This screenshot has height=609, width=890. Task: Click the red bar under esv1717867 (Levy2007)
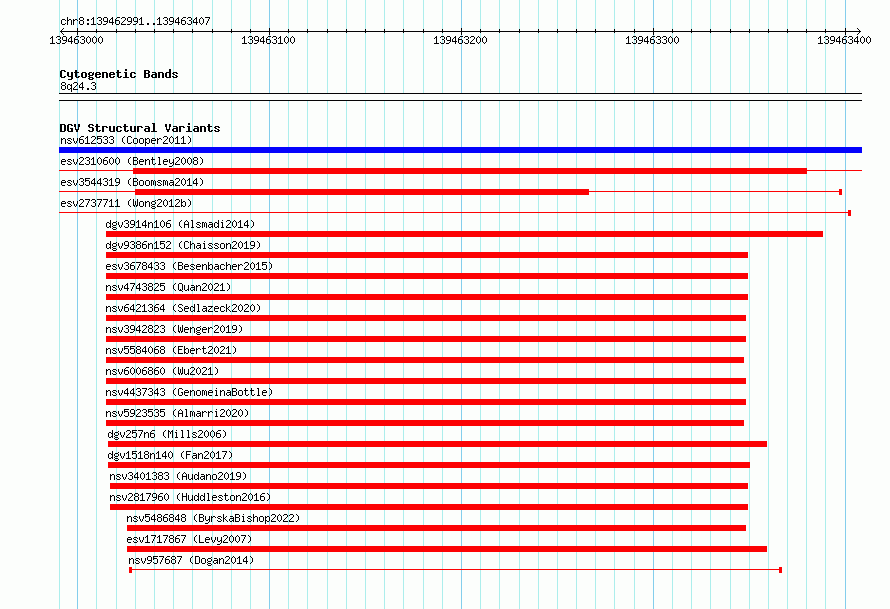pyautogui.click(x=447, y=549)
